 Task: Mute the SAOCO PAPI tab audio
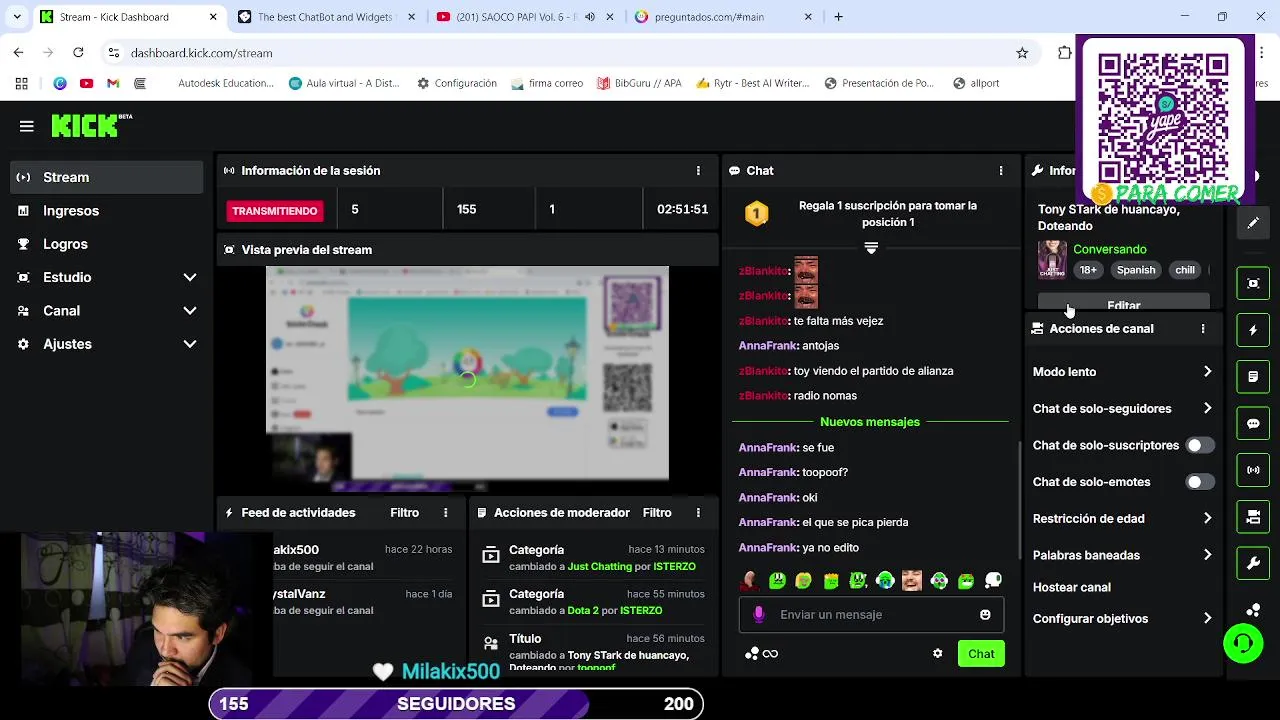tap(589, 17)
